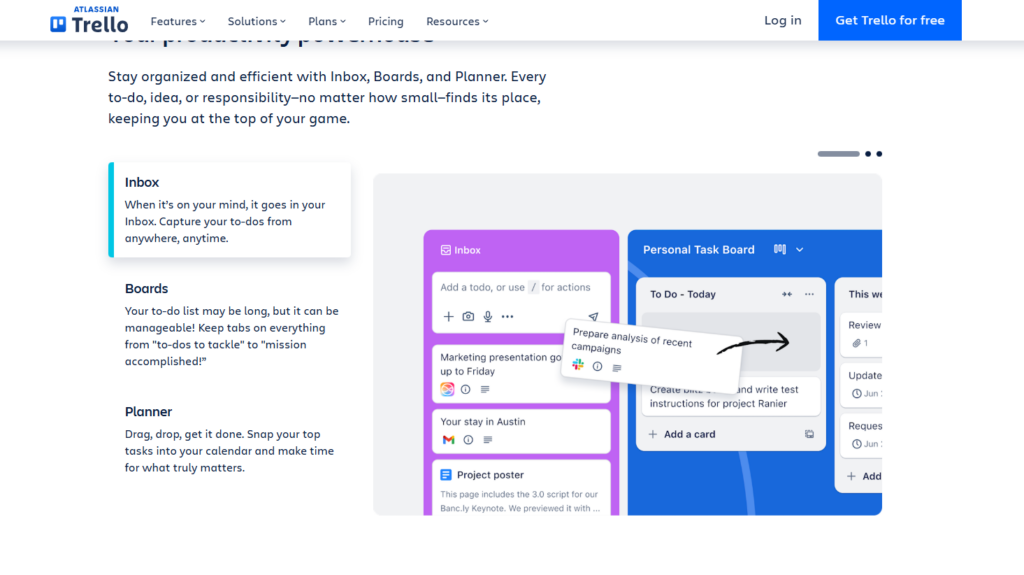Click the Gmail icon on Your stay in Austin
This screenshot has width=1024, height=575.
click(x=448, y=440)
